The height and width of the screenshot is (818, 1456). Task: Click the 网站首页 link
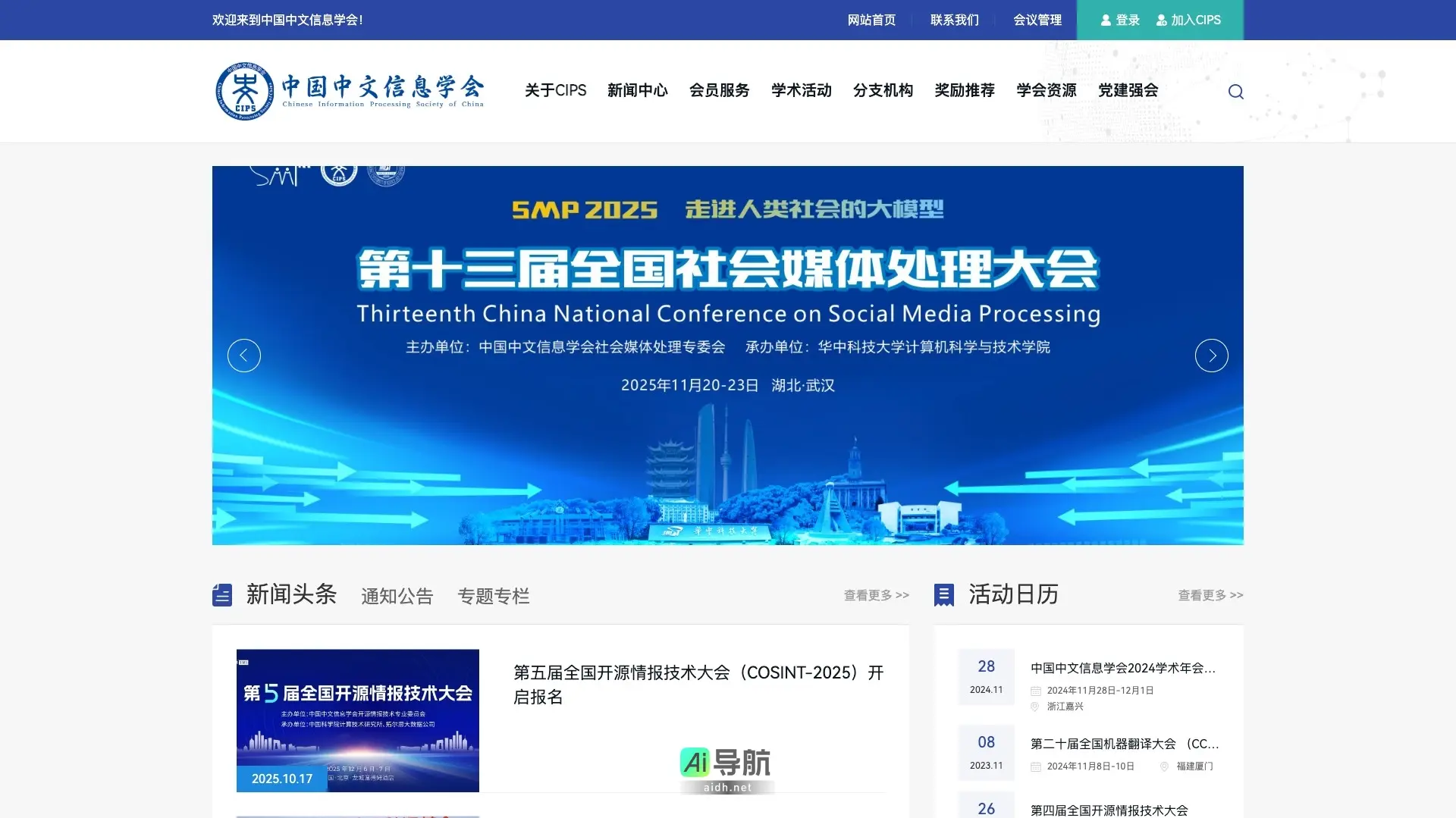(872, 20)
